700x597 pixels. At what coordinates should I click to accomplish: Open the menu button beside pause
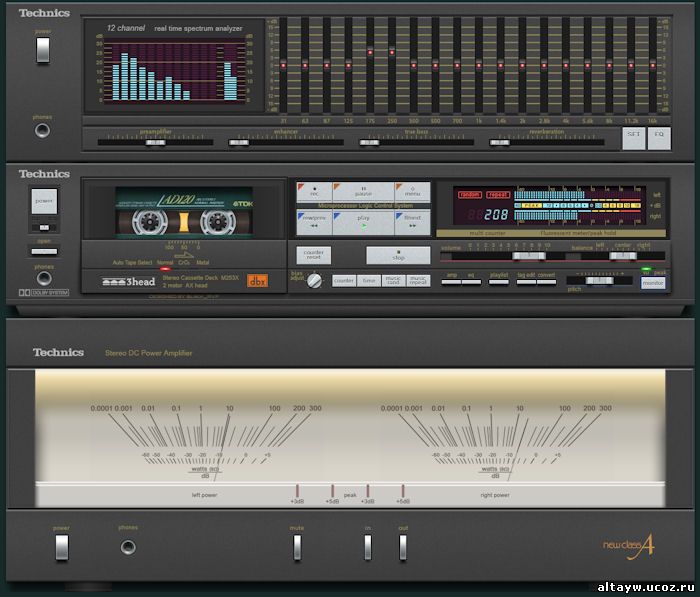tap(412, 192)
